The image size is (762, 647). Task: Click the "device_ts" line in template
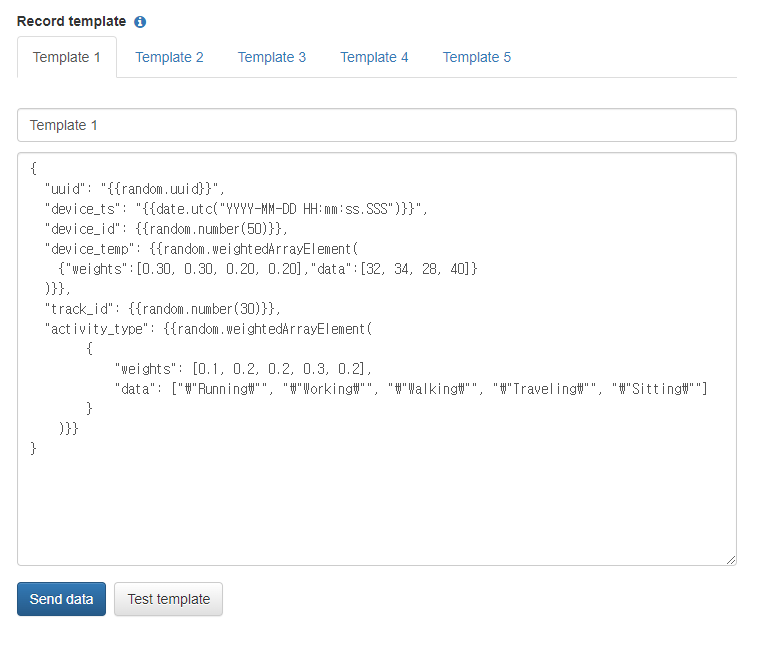[236, 209]
